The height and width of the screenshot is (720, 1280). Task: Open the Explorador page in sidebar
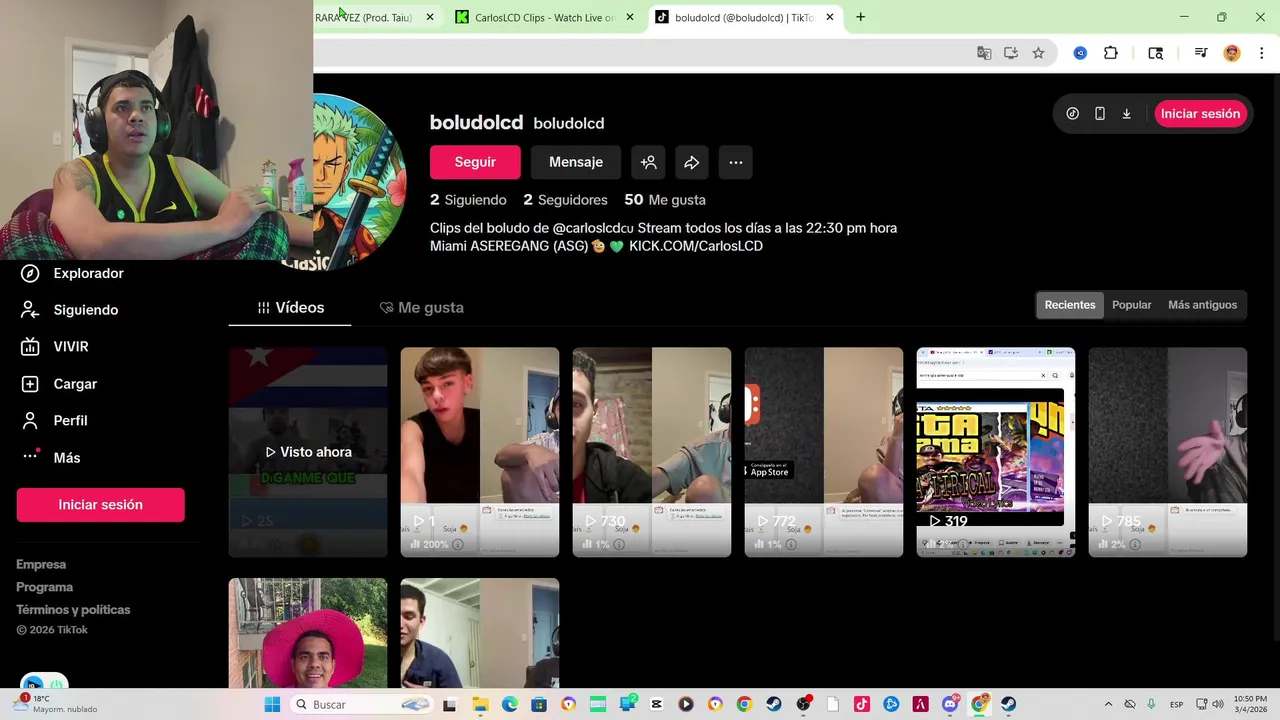point(73,273)
